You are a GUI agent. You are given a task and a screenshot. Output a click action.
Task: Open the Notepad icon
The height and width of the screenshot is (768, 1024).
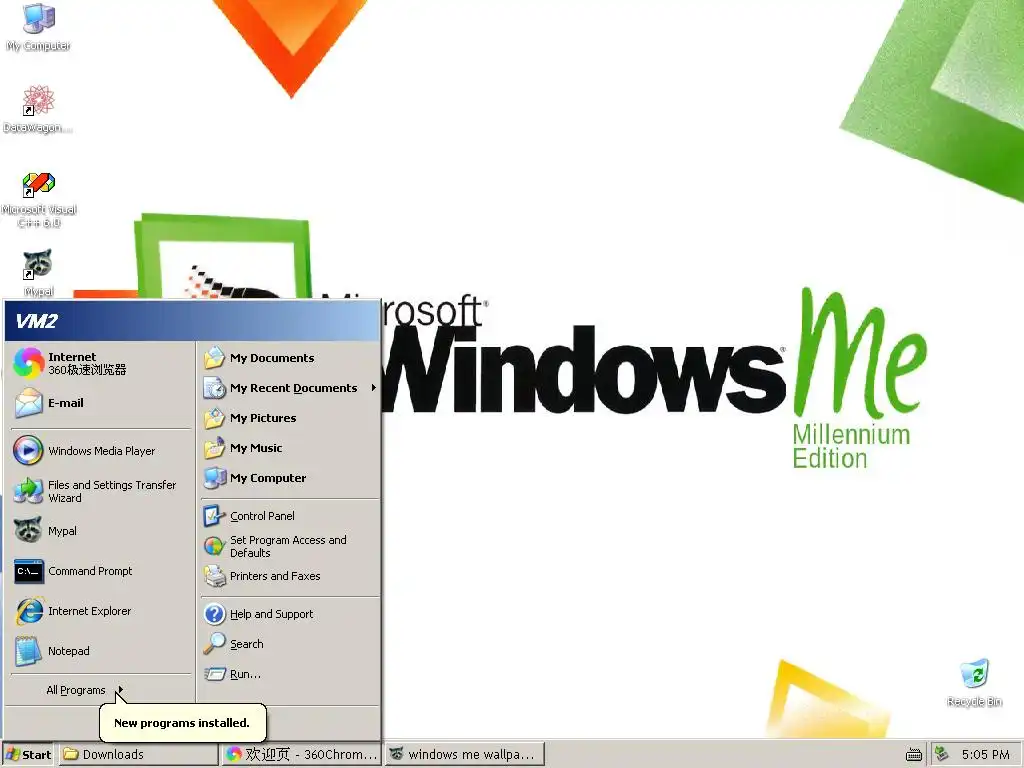click(28, 651)
